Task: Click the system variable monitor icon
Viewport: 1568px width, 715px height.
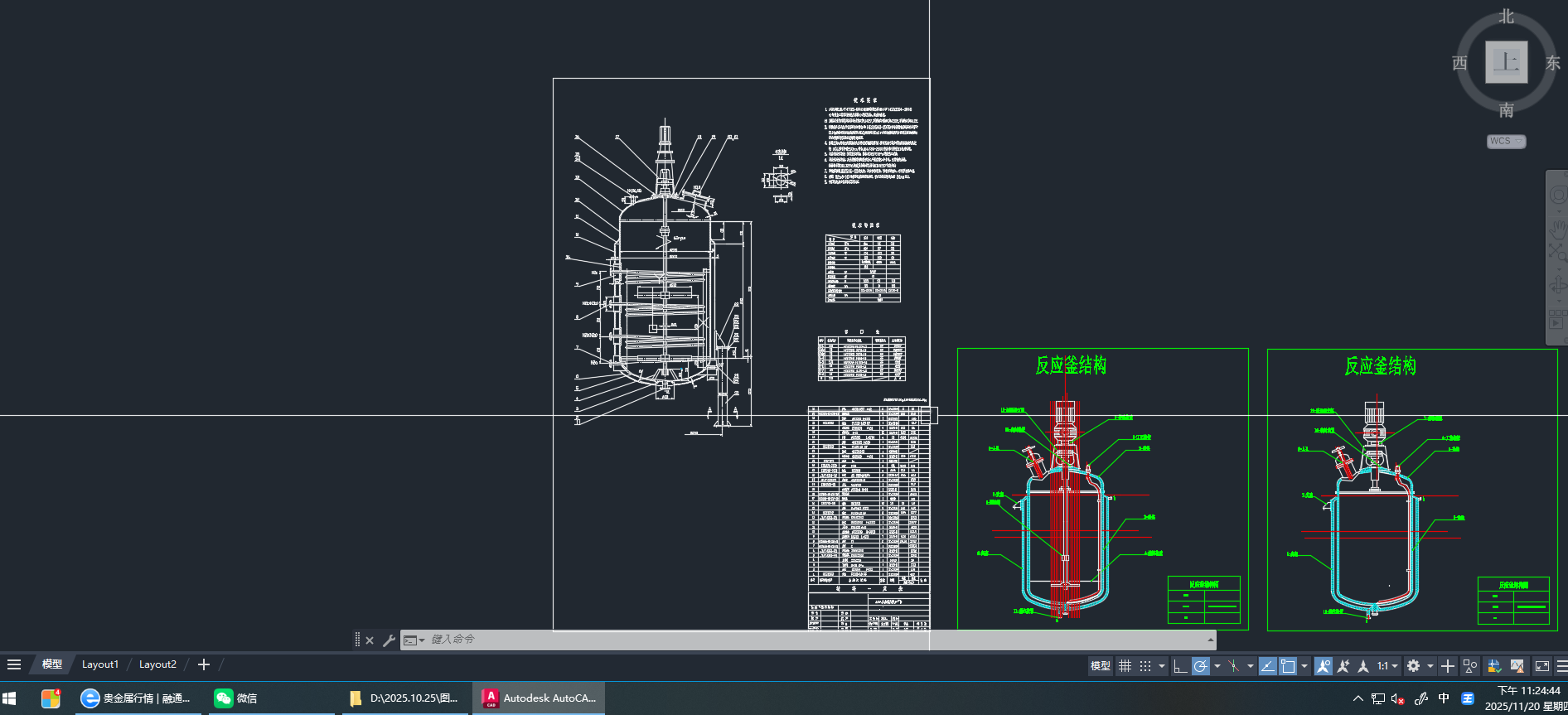Action: (x=1494, y=666)
